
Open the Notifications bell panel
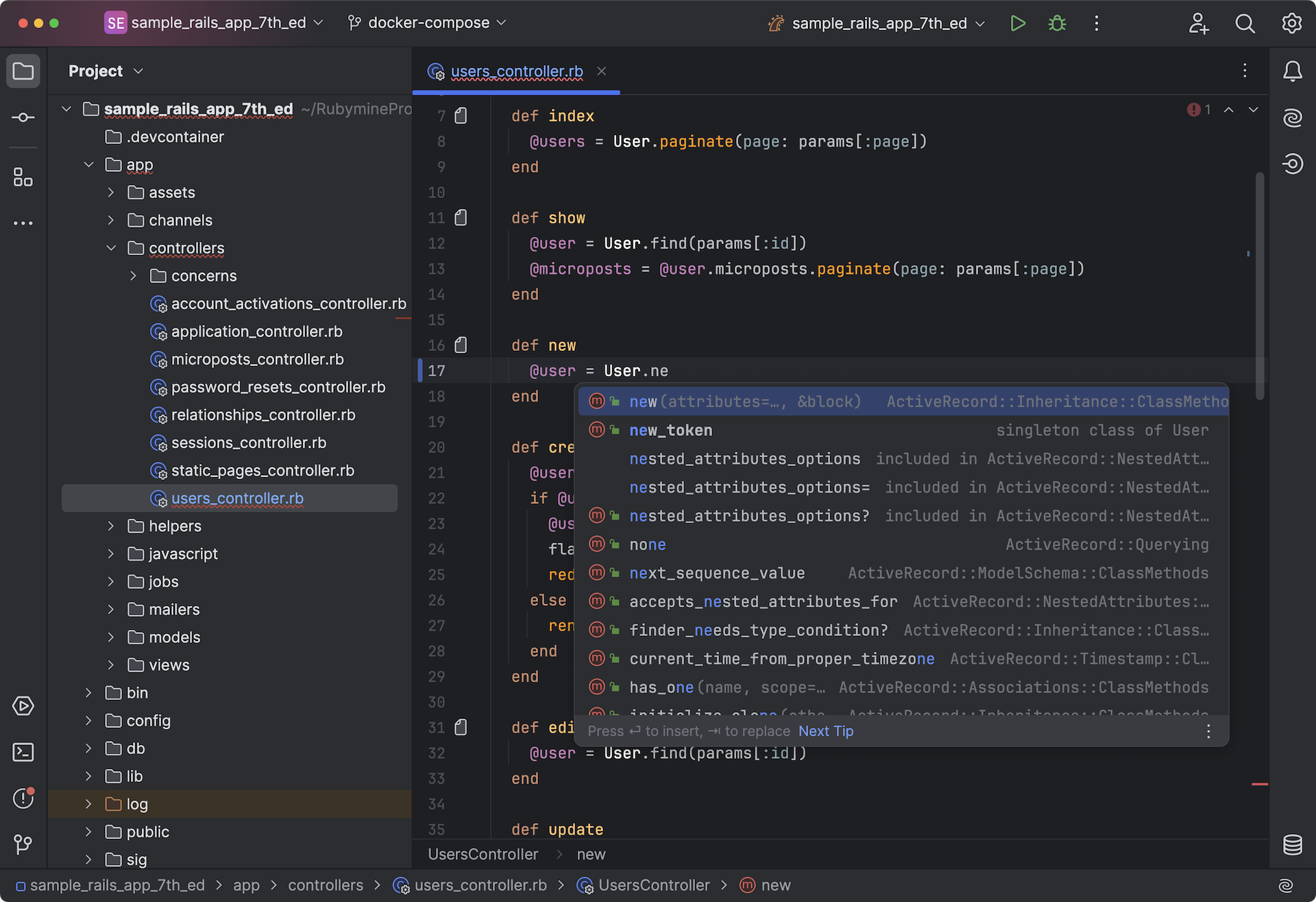point(1292,71)
